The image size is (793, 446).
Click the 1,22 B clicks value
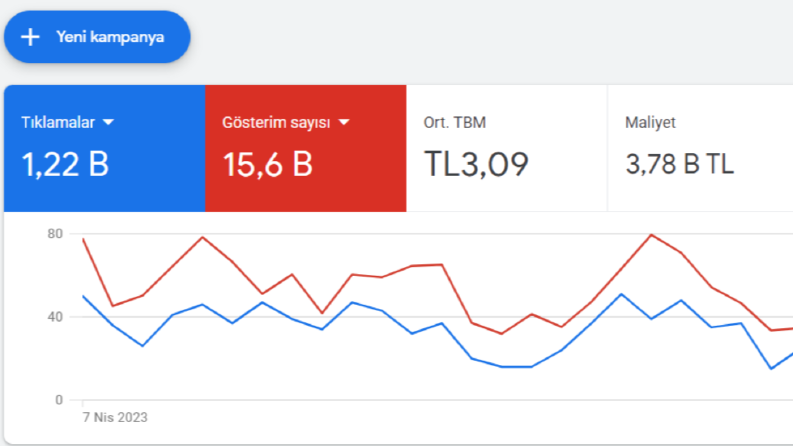(65, 164)
